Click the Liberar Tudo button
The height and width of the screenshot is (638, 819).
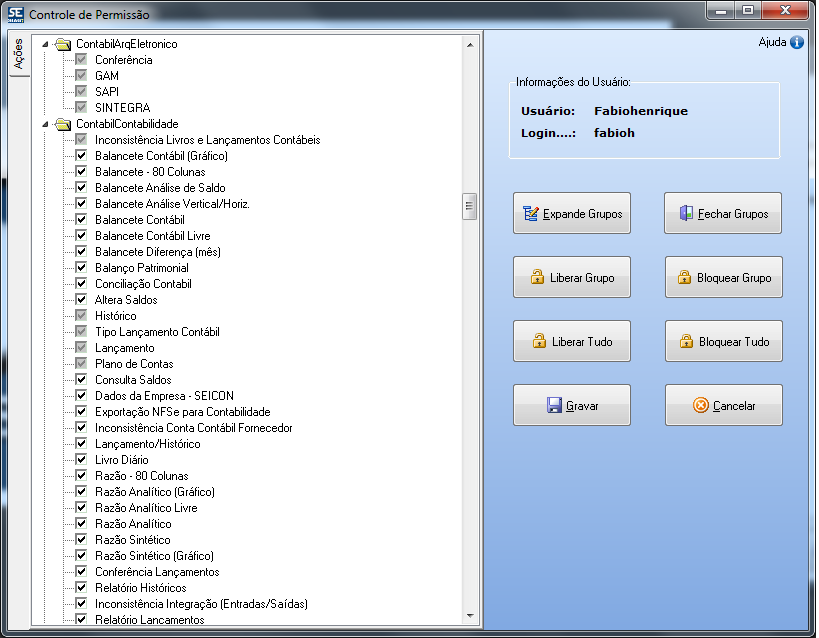pos(572,342)
